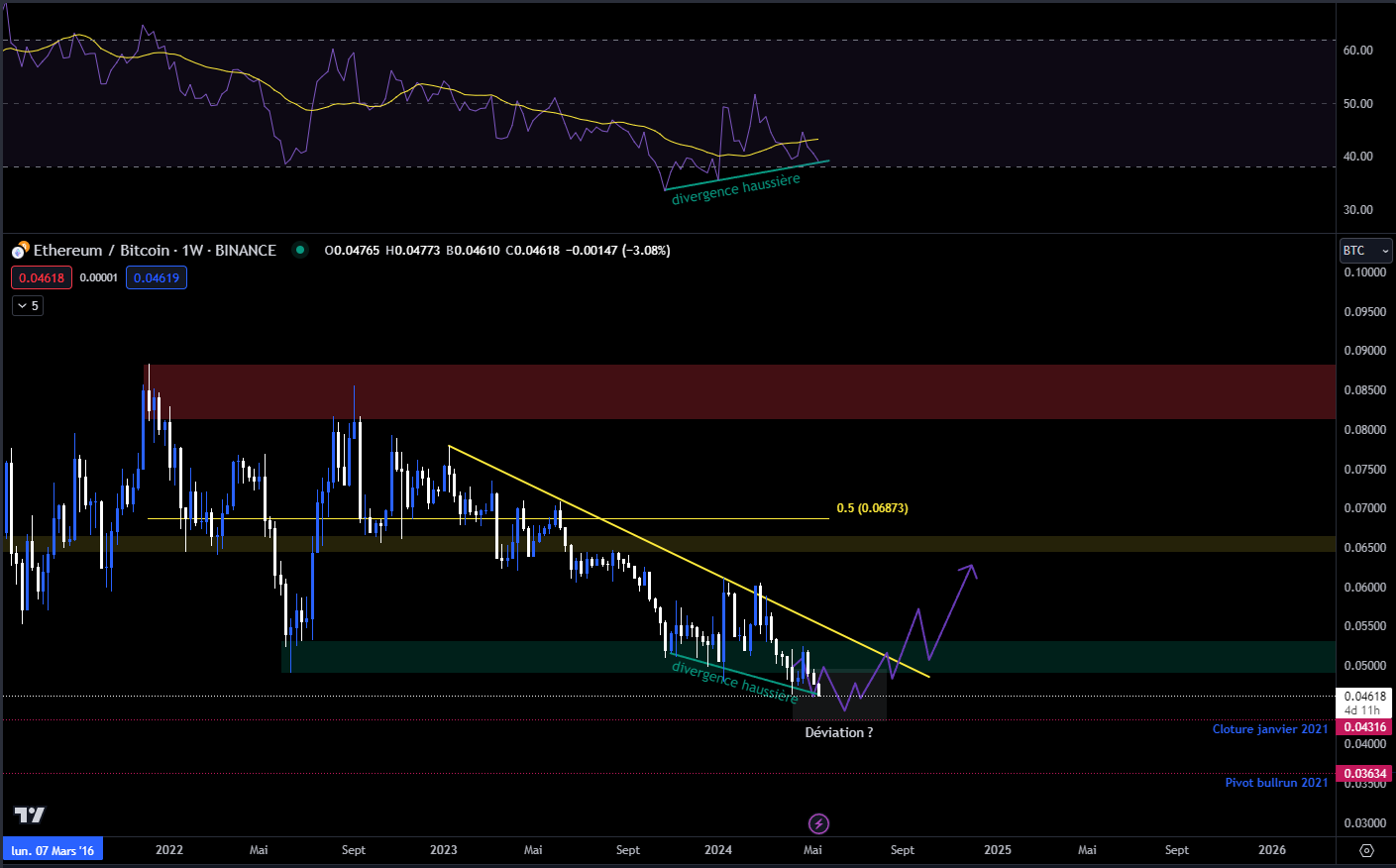Select the 0.5 (0.06873) Fibonacci level label

click(872, 508)
